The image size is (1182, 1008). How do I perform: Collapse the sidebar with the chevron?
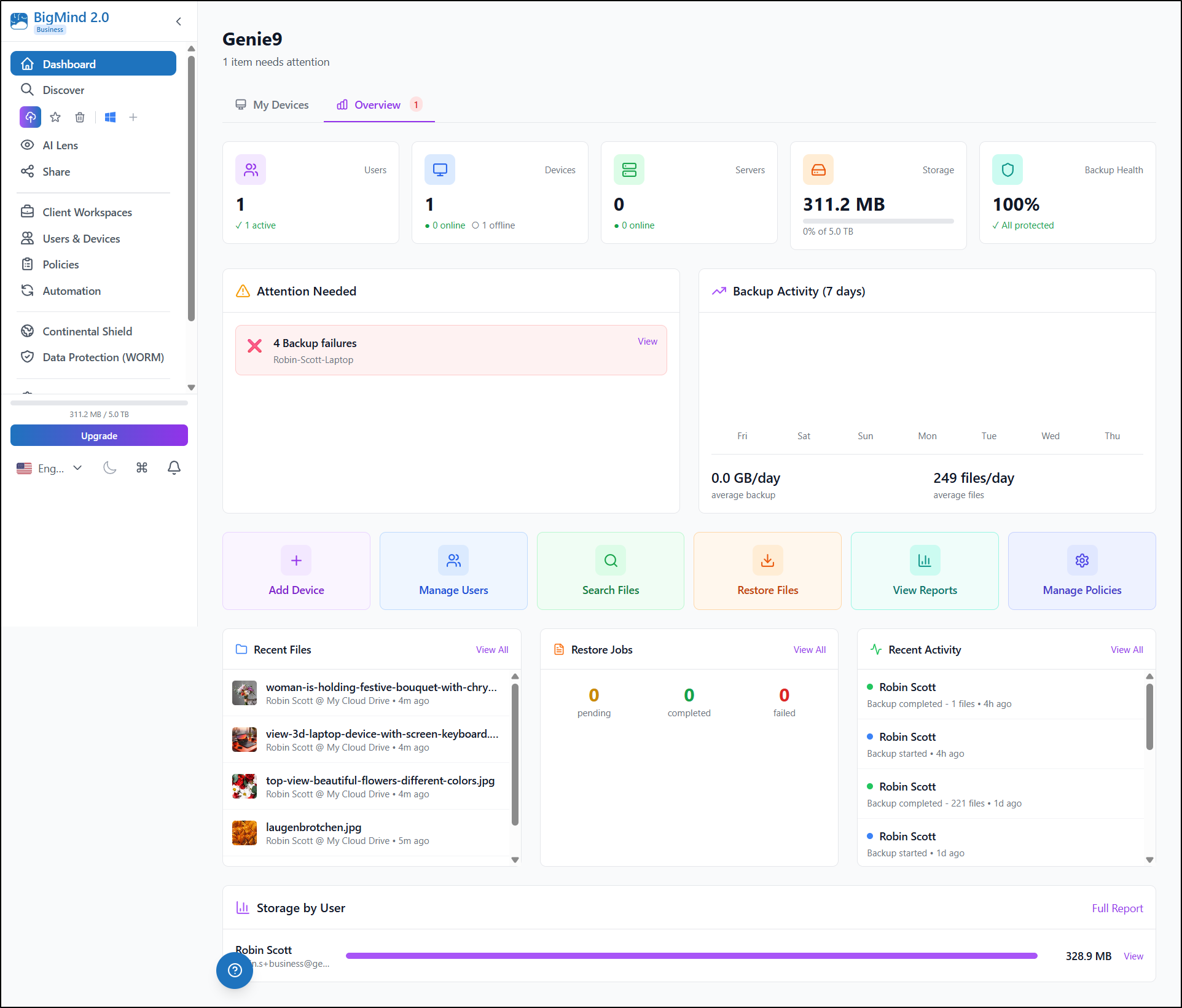pos(178,21)
